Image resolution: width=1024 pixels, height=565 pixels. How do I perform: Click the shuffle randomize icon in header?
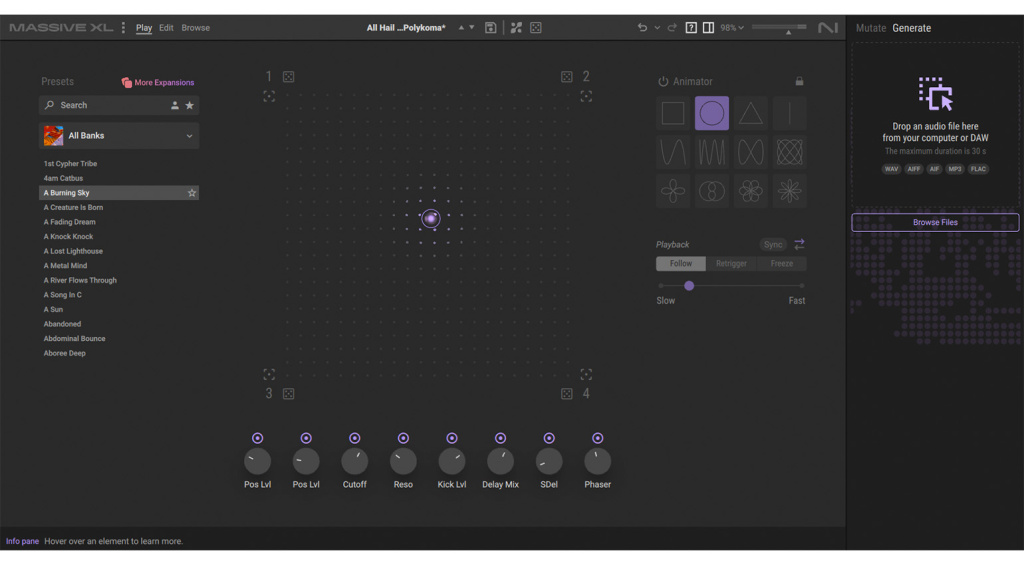pos(516,27)
